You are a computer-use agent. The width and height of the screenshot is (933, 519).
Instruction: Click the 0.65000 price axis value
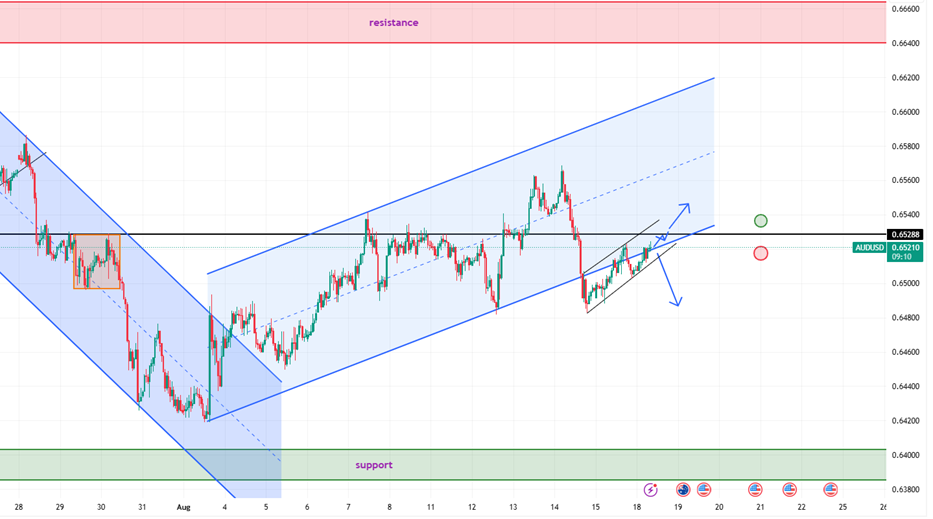coord(905,283)
